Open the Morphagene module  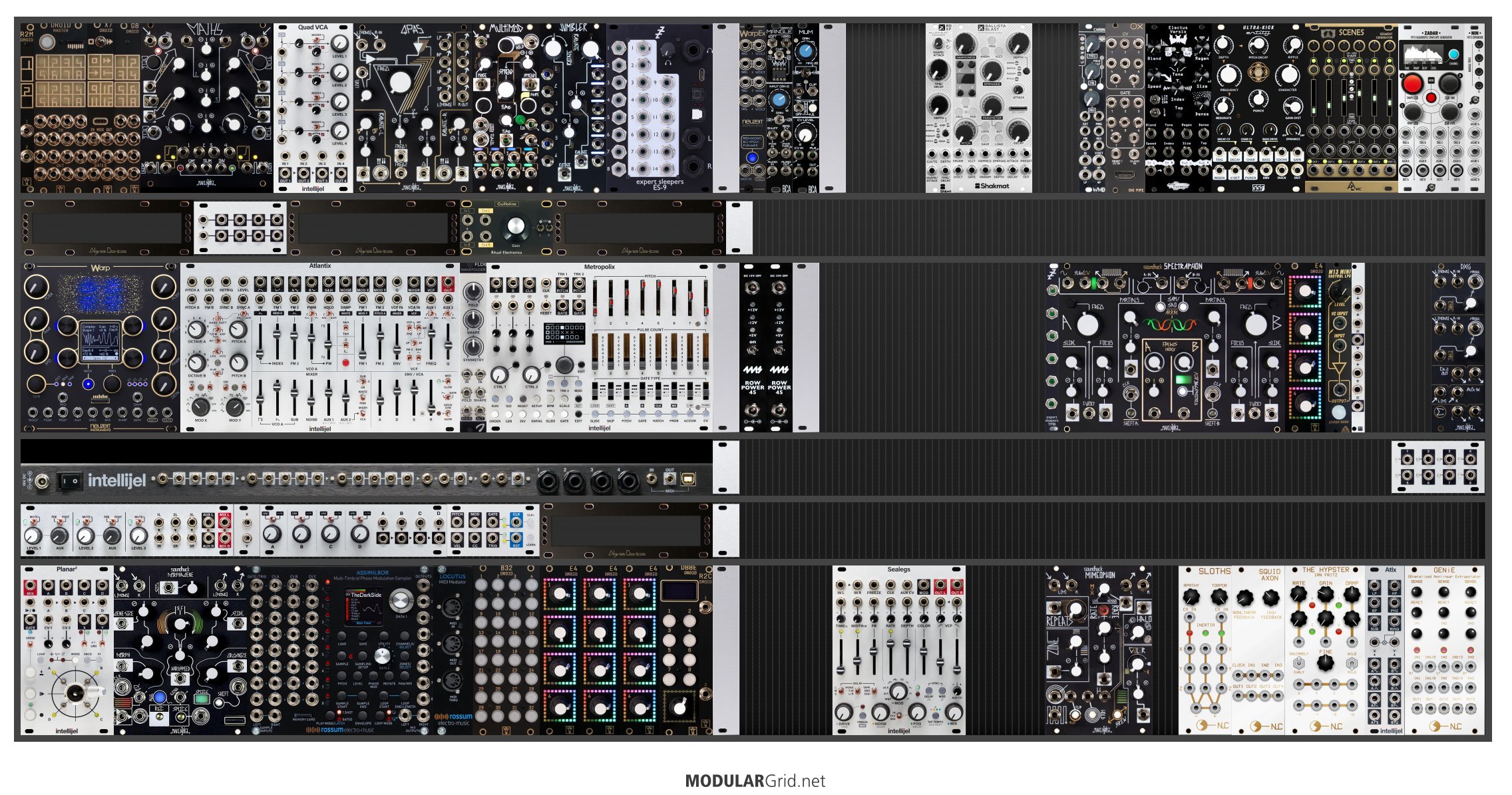click(x=180, y=651)
